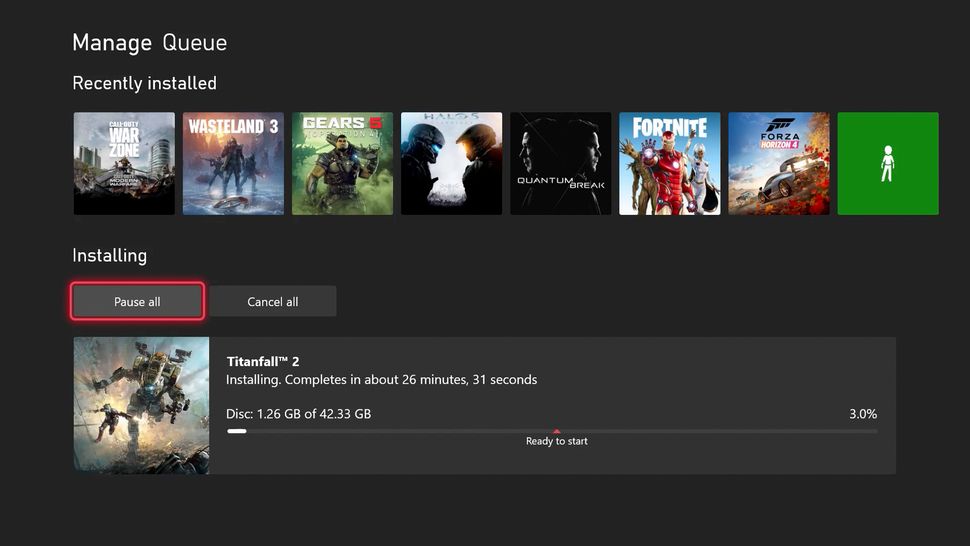
Task: Open the Titanfall 2 cover art thumbnail
Action: (141, 406)
